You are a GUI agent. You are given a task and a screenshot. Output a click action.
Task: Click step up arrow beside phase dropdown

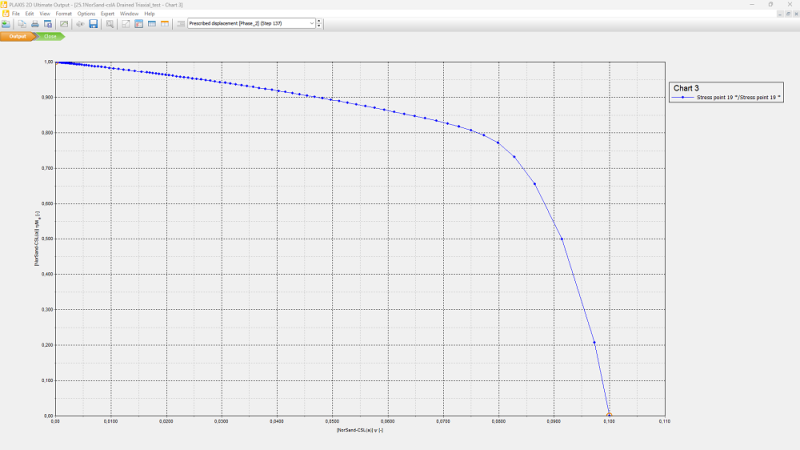[x=319, y=20]
